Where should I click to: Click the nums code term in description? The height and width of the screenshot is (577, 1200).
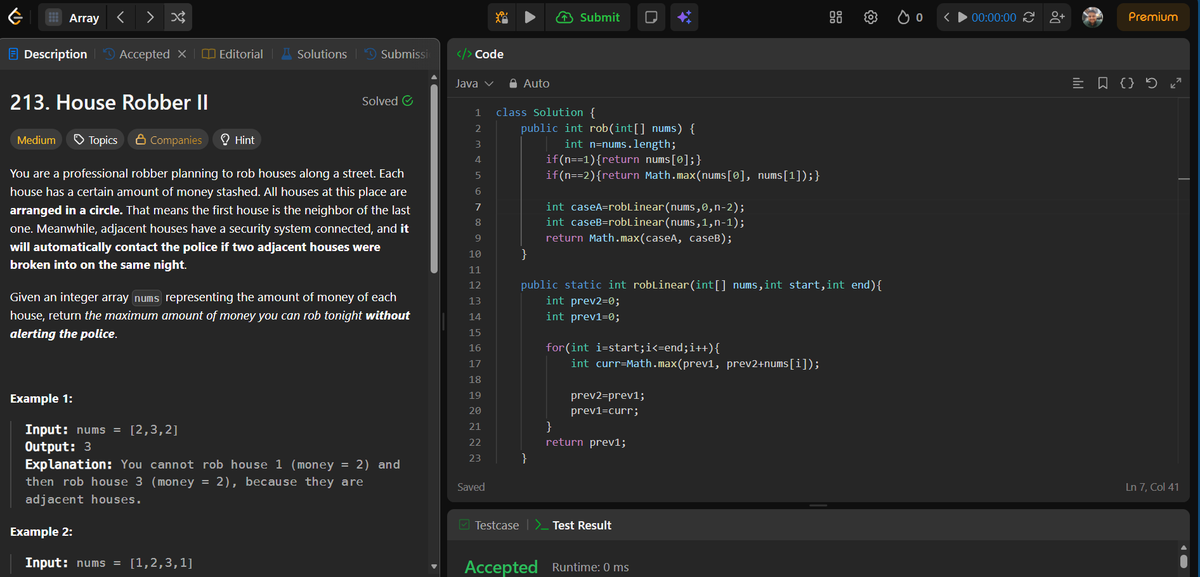(146, 298)
